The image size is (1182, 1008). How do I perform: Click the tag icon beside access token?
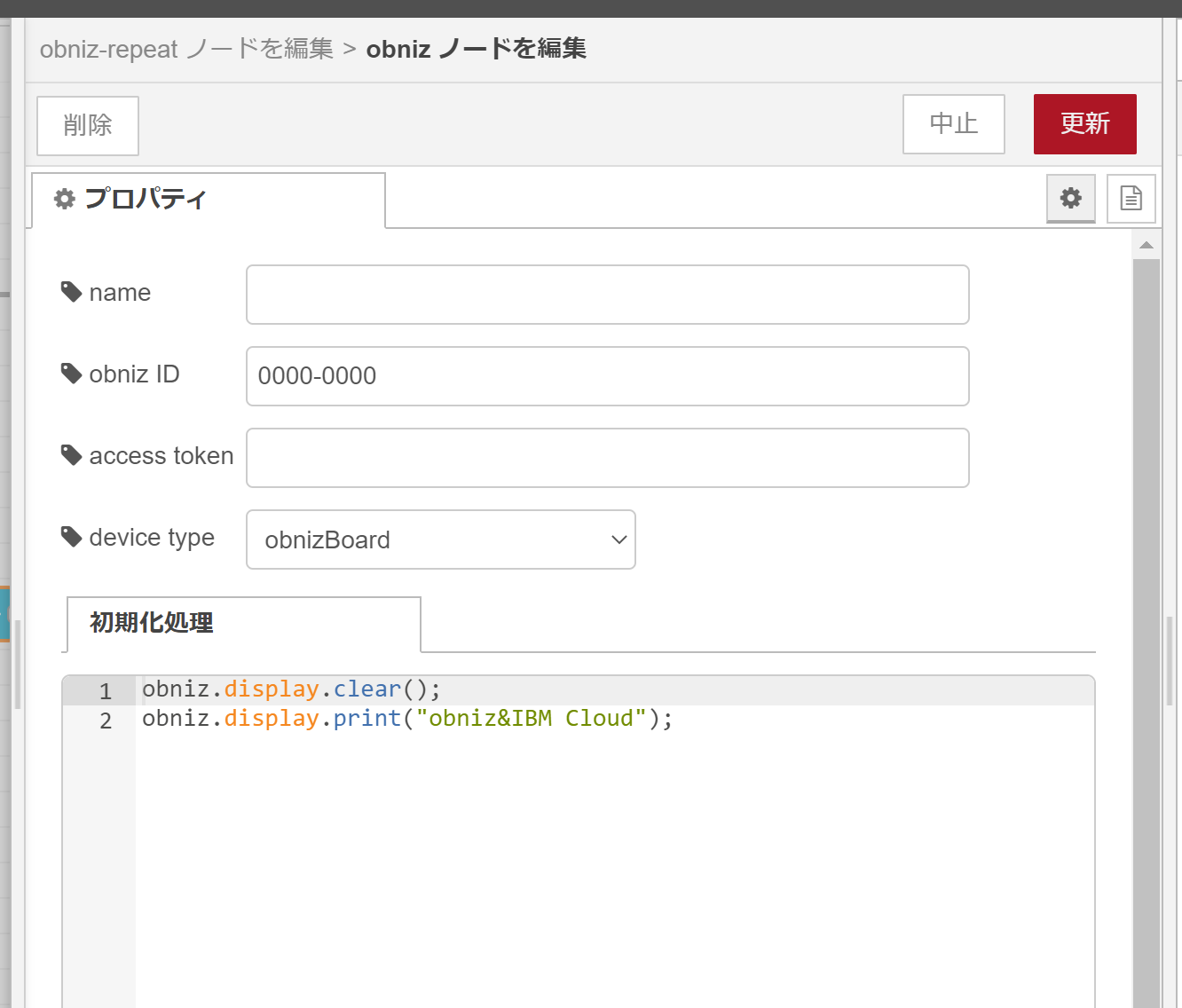(72, 454)
